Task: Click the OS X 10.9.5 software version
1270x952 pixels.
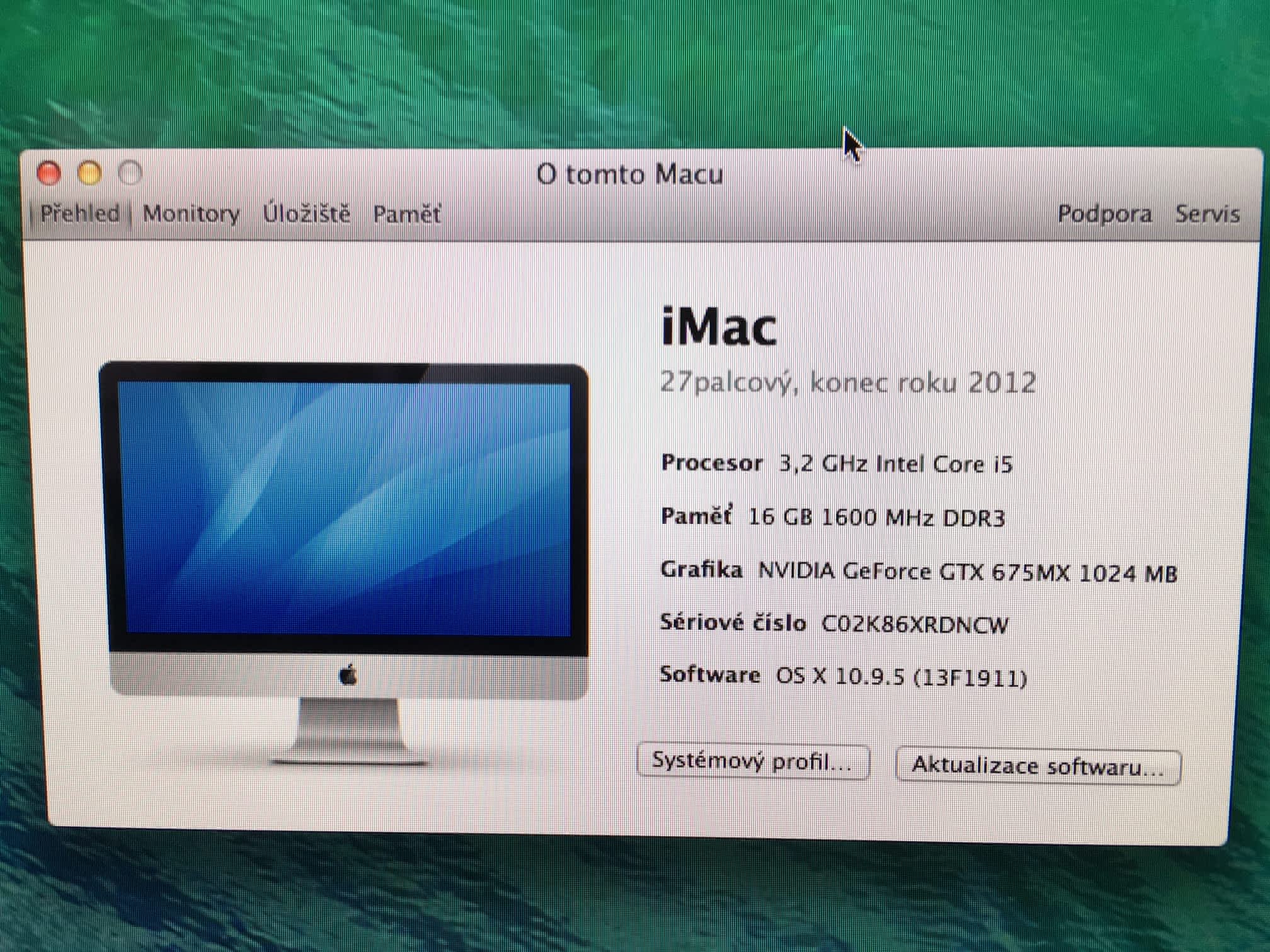Action: [x=901, y=677]
